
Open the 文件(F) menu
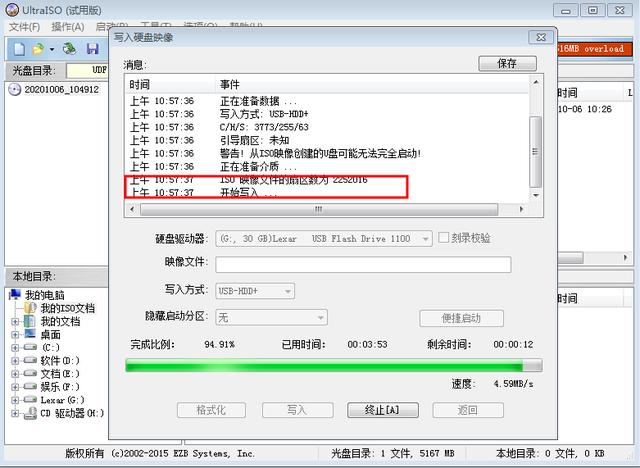pos(24,27)
